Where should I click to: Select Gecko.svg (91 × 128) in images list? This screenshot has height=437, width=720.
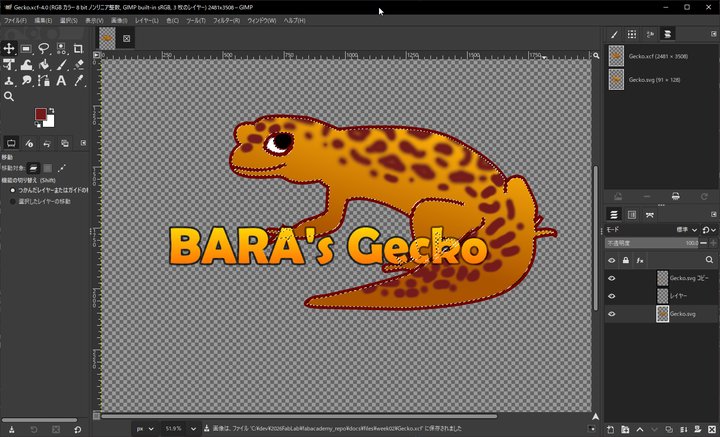coord(660,79)
